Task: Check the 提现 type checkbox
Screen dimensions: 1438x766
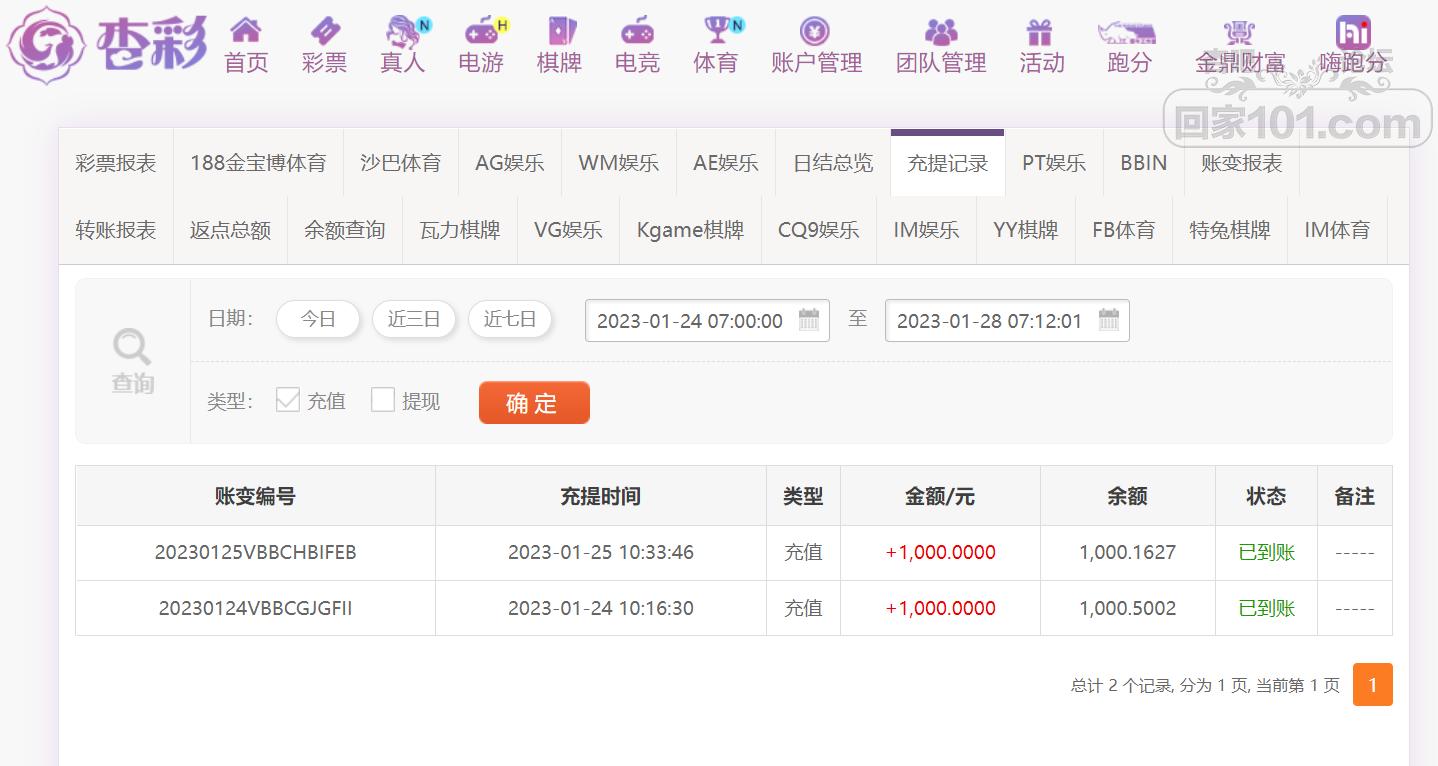Action: [x=383, y=400]
